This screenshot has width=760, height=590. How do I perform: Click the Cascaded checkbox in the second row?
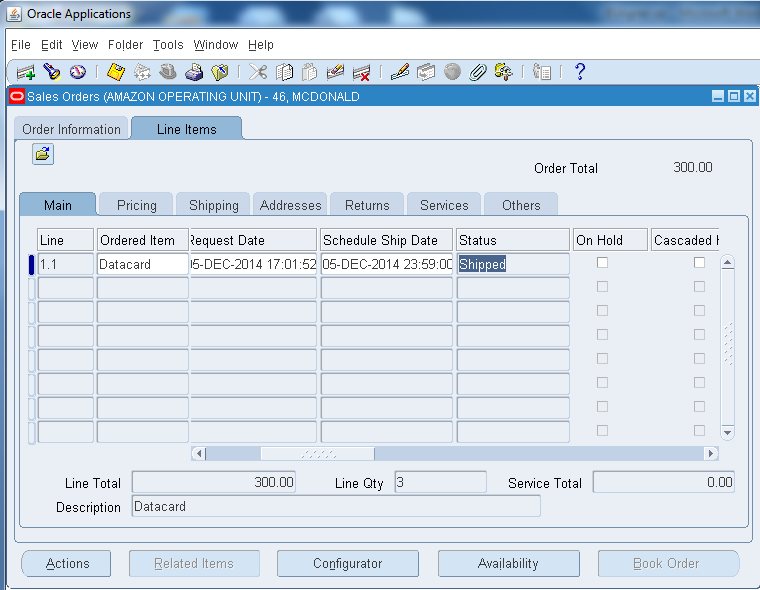pos(699,287)
